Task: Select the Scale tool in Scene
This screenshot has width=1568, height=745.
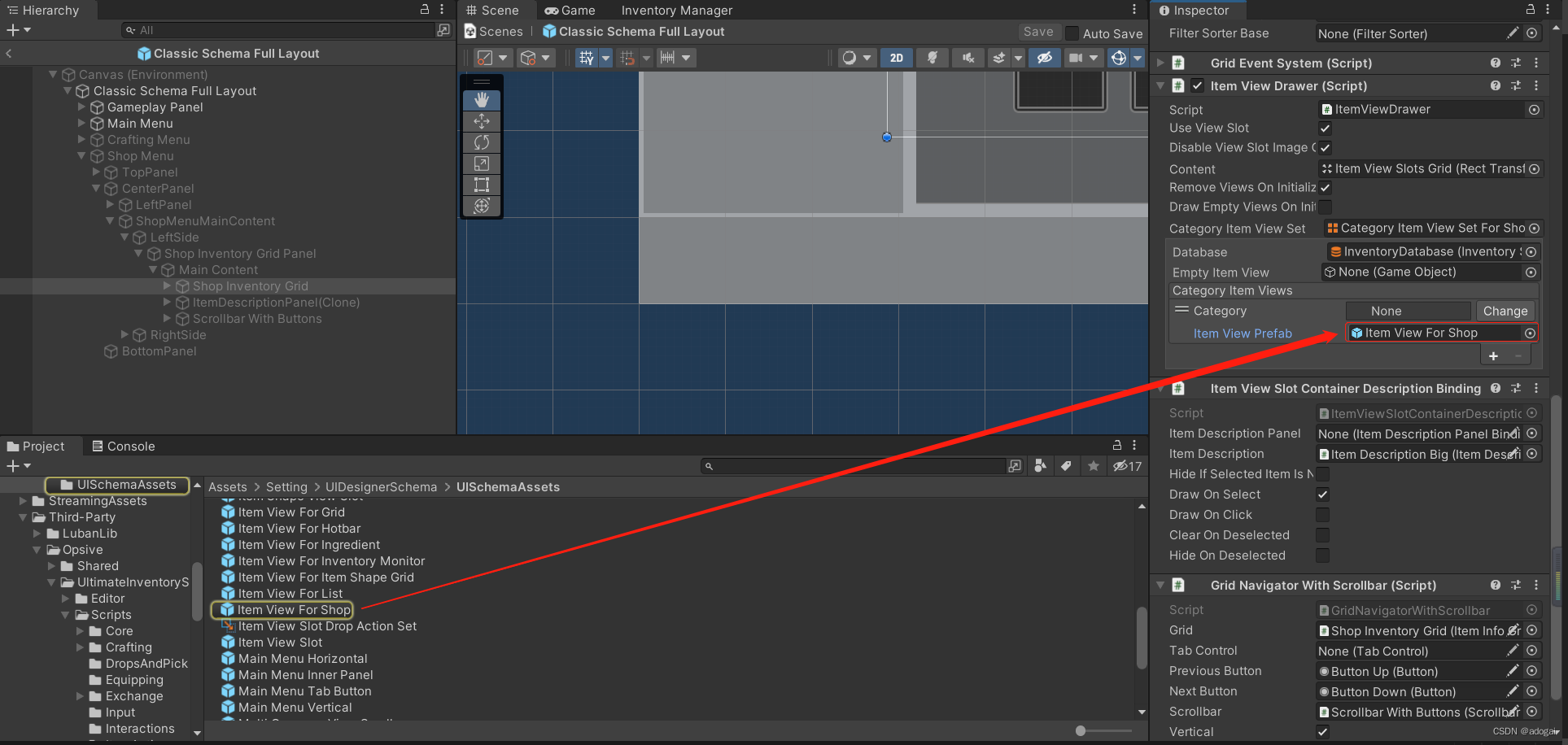Action: coord(482,163)
